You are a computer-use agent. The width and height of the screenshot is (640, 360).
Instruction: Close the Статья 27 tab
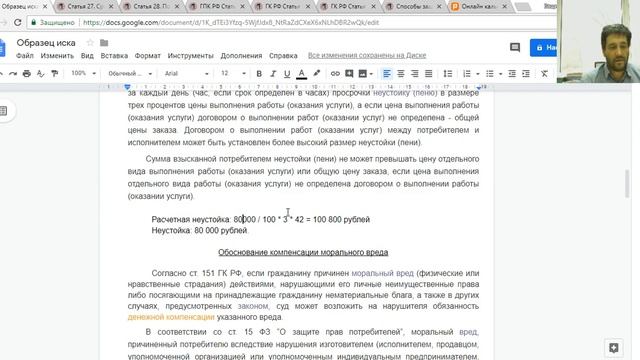(111, 7)
